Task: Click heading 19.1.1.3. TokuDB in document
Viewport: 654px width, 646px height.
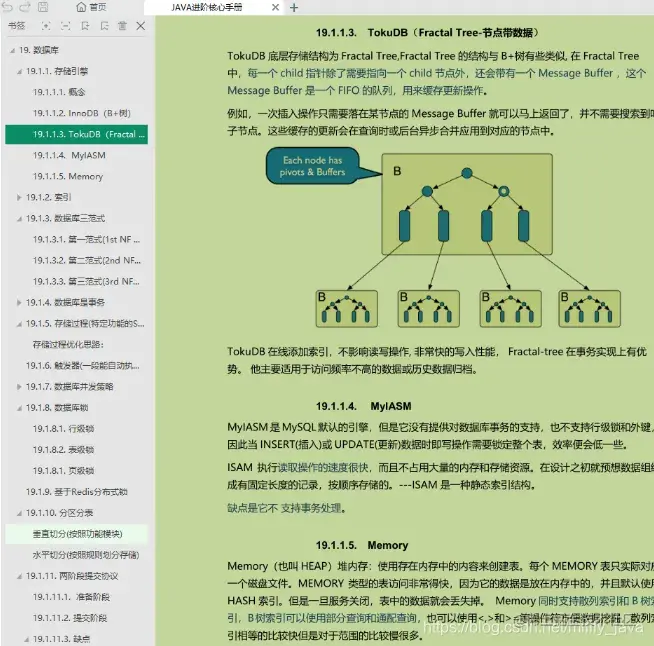Action: click(x=427, y=33)
